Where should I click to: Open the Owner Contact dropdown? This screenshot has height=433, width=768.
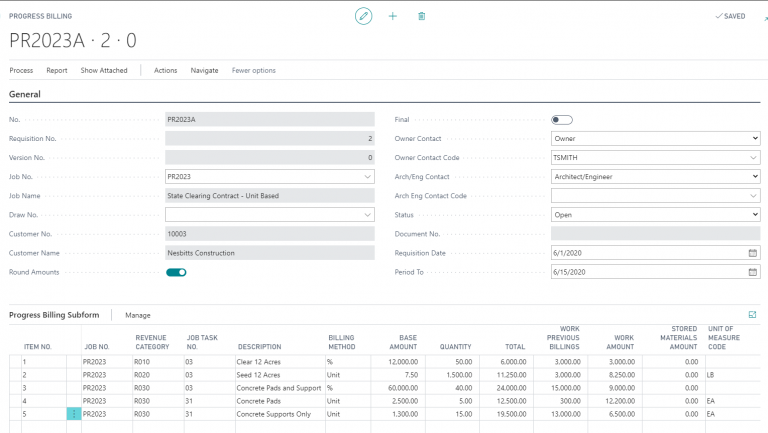[x=753, y=139]
